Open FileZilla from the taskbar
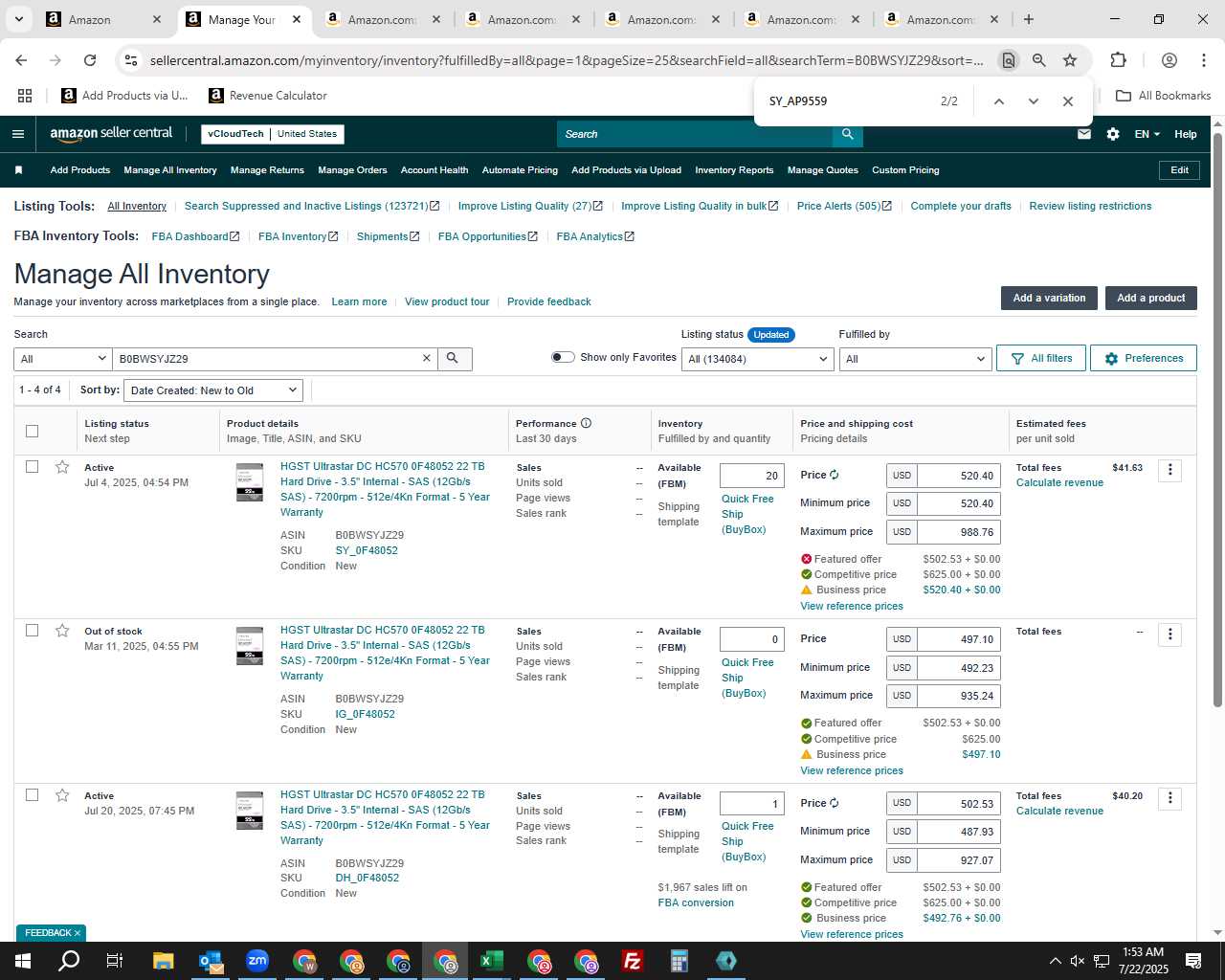Viewport: 1225px width, 980px height. 633,961
